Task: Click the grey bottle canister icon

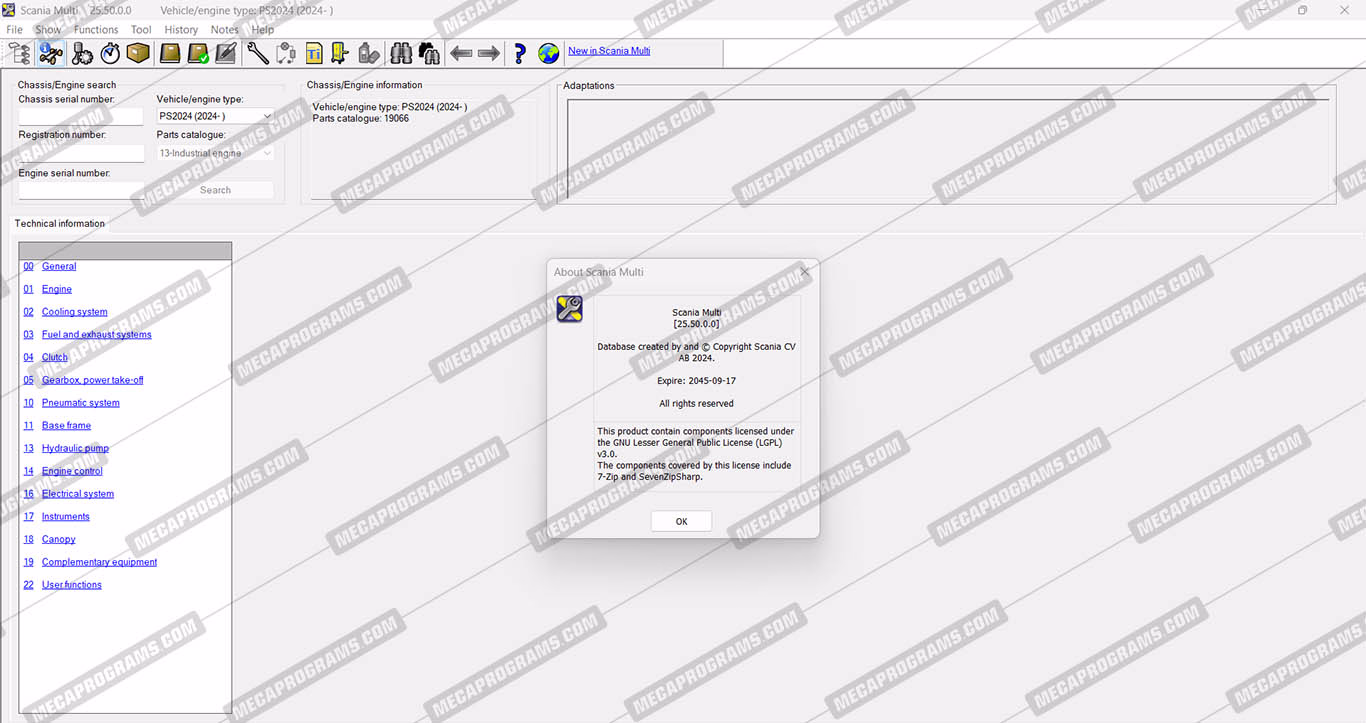Action: (369, 53)
